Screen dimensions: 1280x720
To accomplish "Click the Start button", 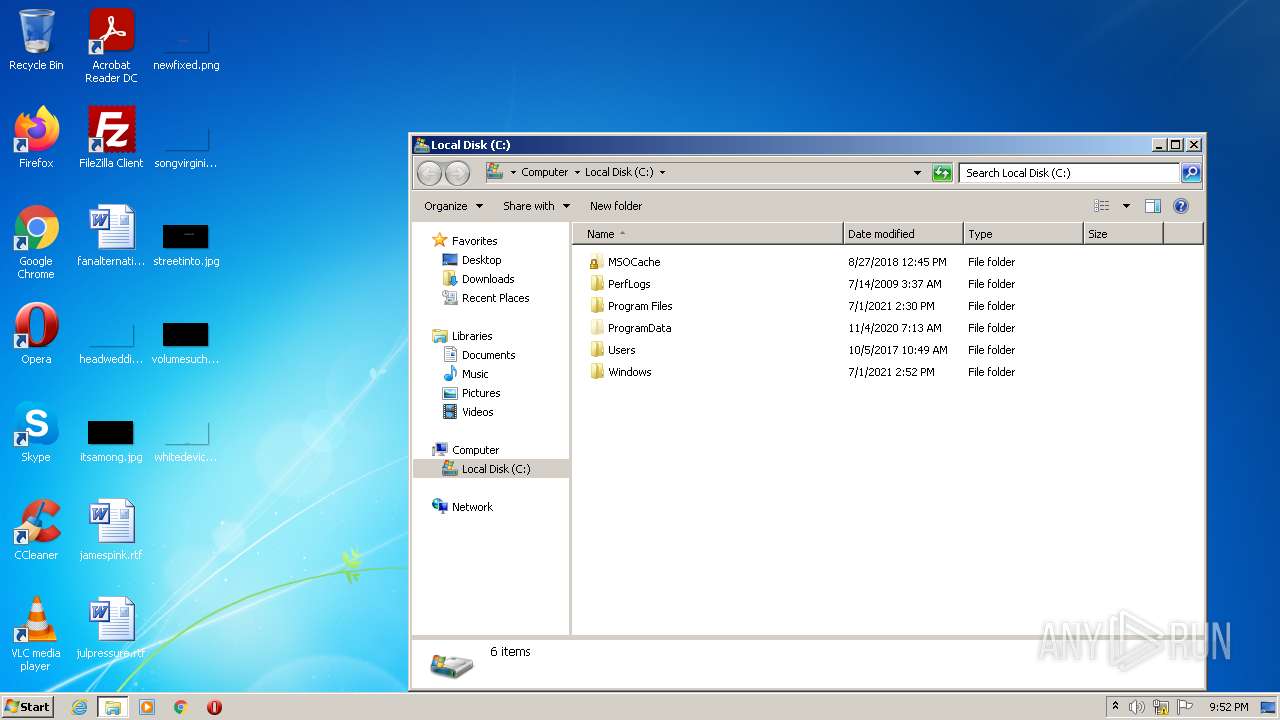I will [x=27, y=706].
